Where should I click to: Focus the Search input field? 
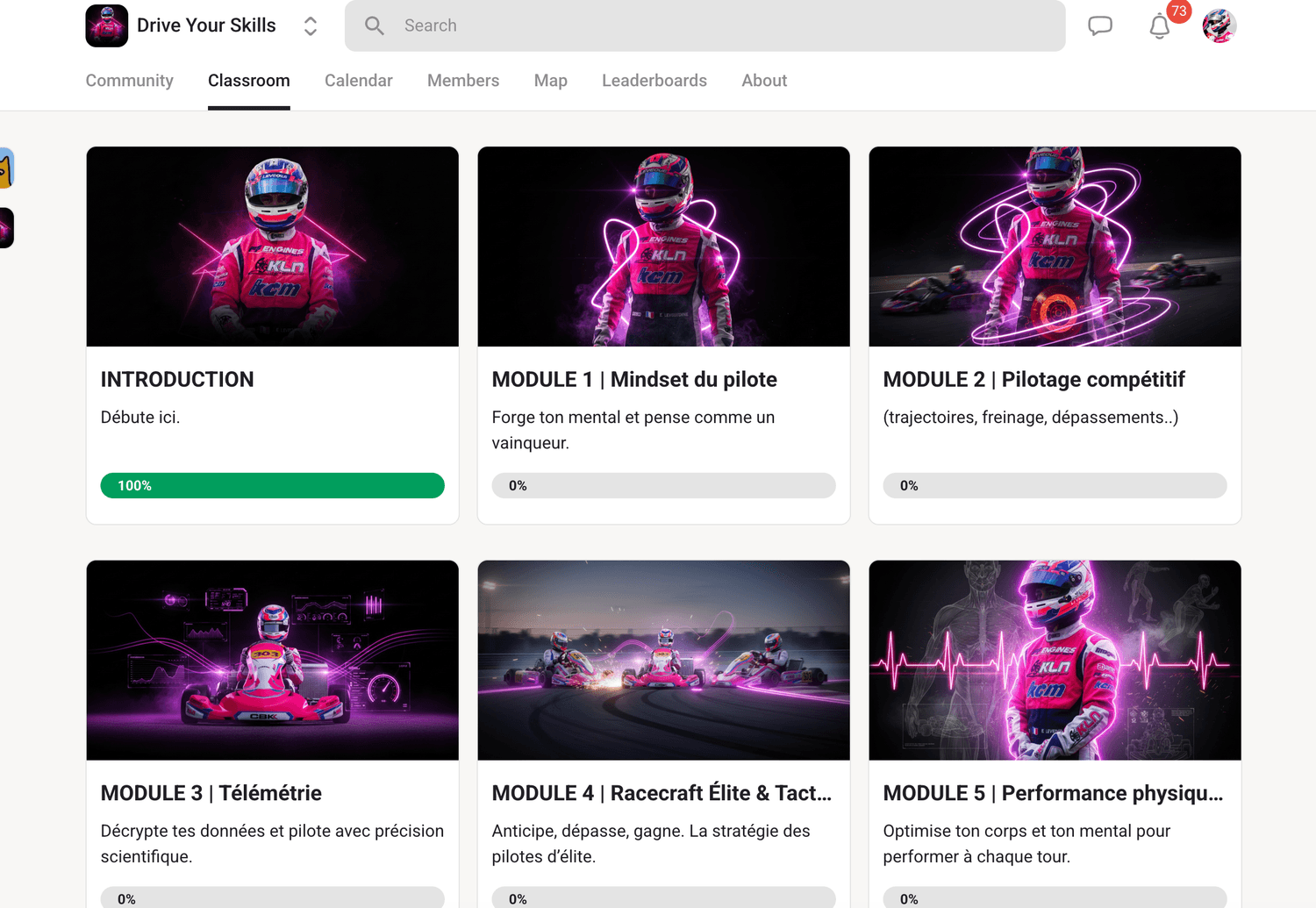pyautogui.click(x=704, y=25)
